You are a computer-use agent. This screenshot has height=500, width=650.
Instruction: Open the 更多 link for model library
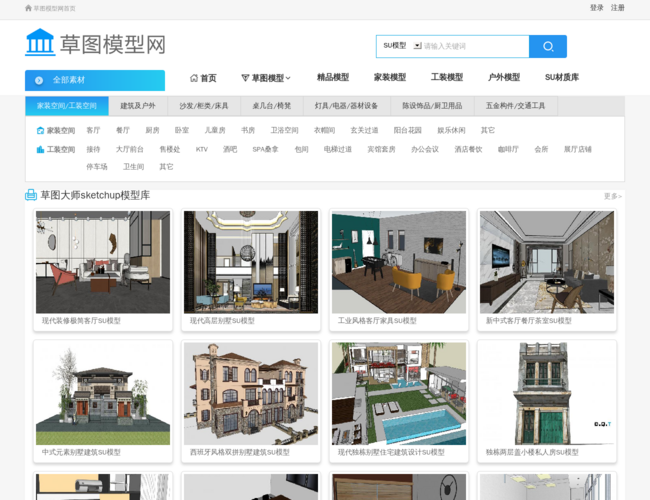pyautogui.click(x=612, y=196)
